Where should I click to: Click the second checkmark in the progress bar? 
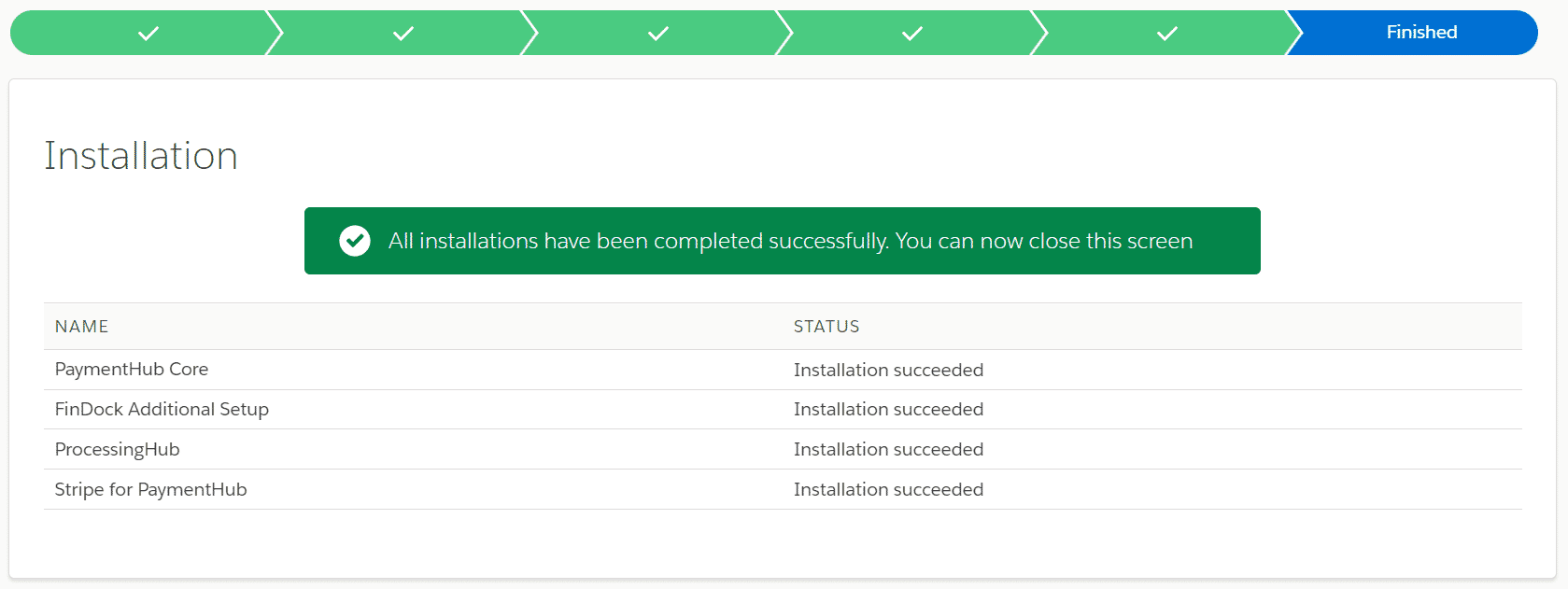point(402,33)
